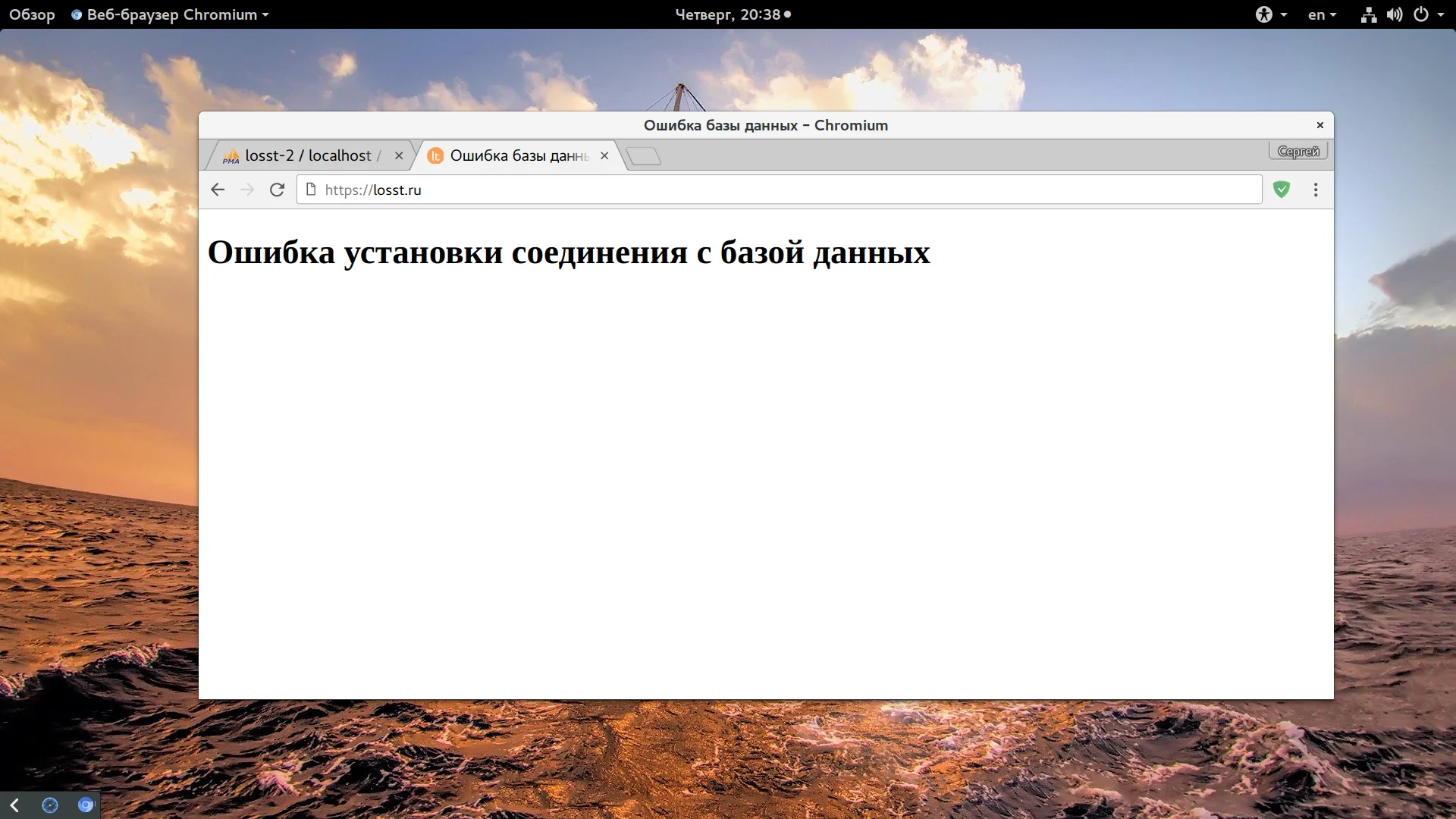Click the network icon in top panel

[x=1369, y=14]
